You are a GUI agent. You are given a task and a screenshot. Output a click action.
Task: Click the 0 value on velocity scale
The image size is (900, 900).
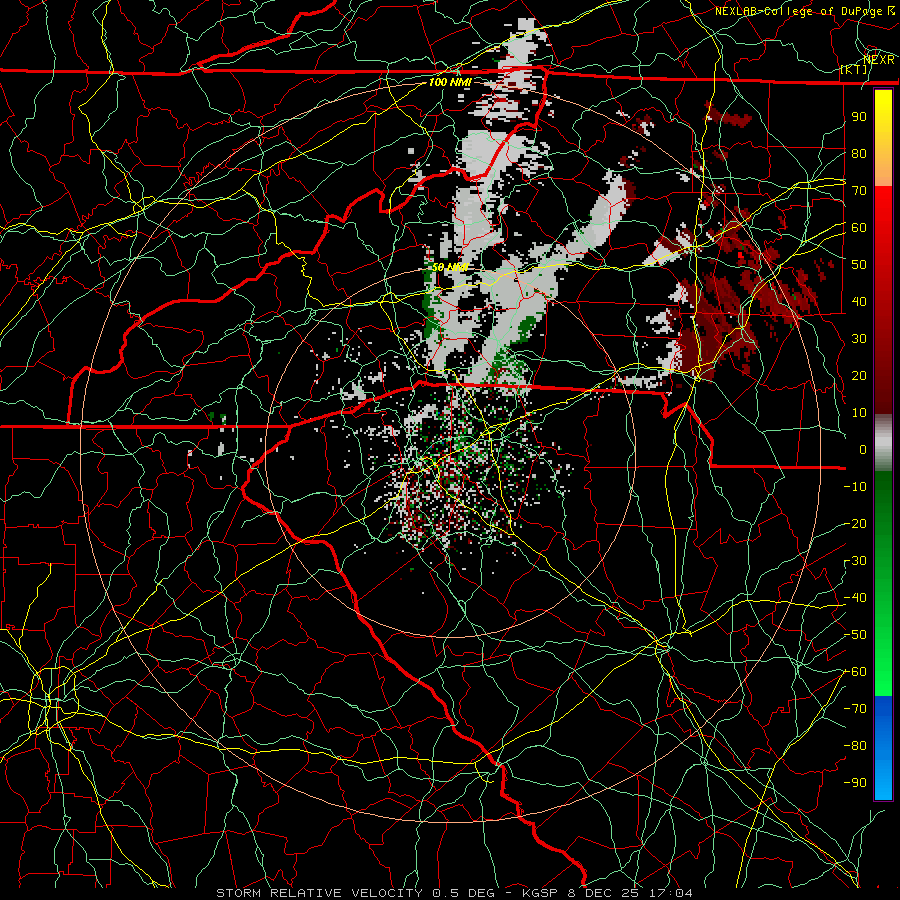tap(863, 449)
